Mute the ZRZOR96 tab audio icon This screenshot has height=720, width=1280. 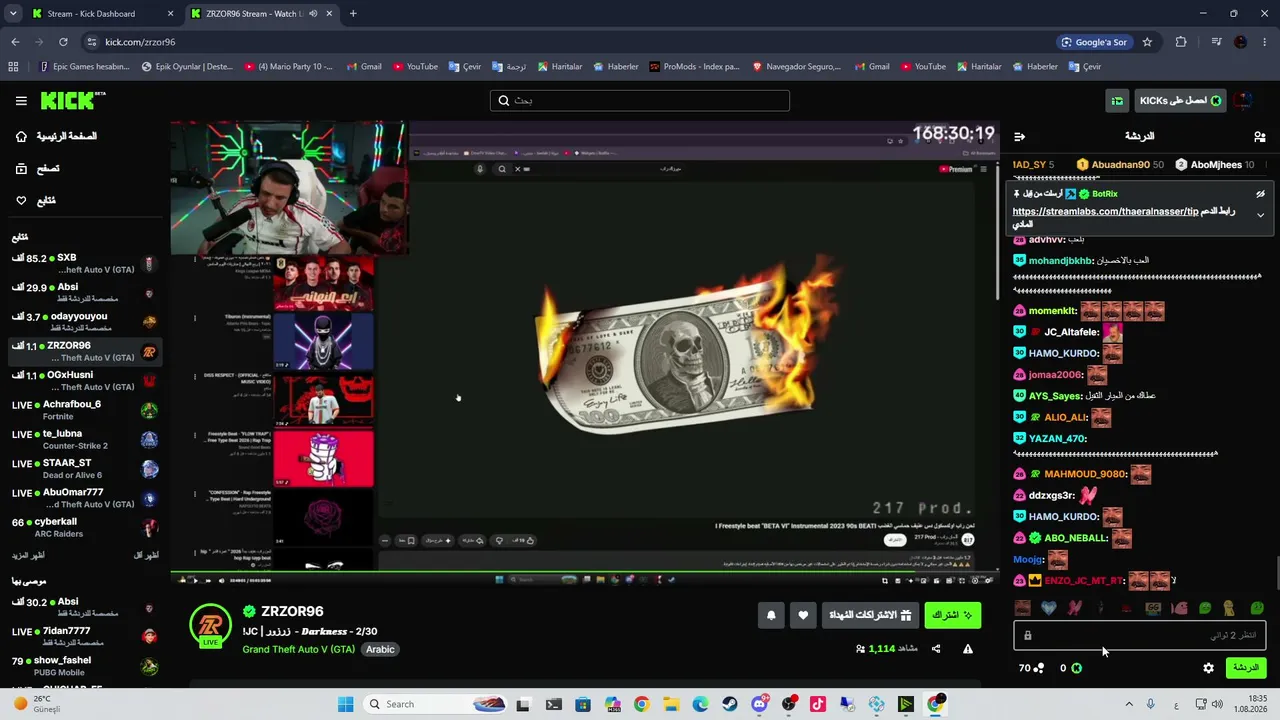(x=313, y=14)
